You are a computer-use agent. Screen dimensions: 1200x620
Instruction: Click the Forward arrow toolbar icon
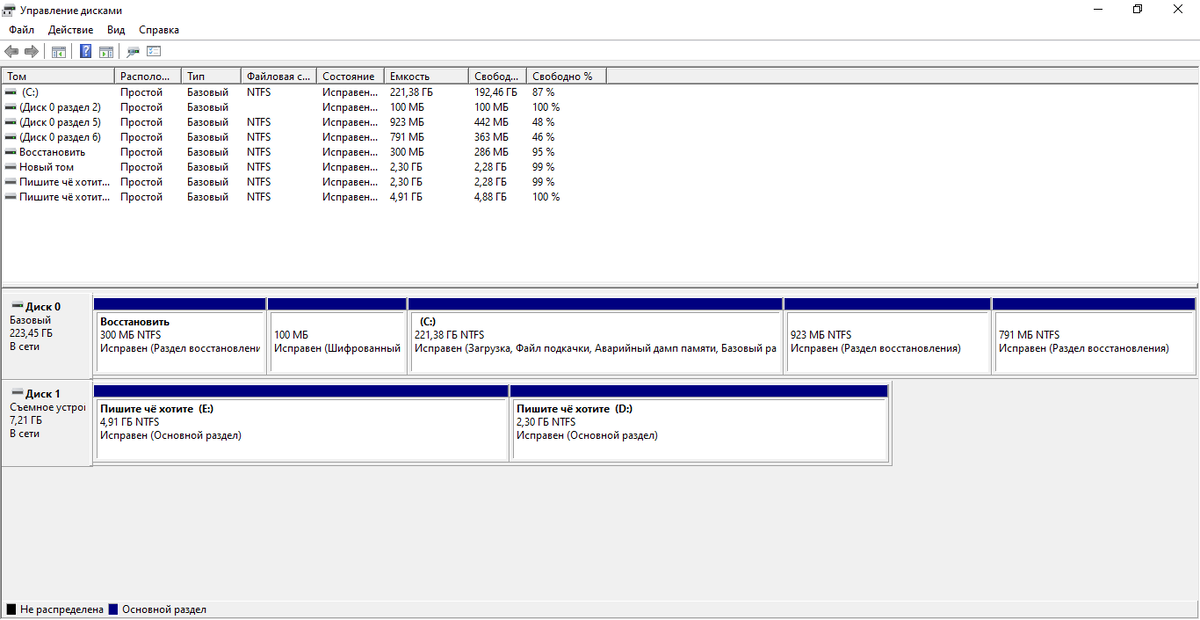(x=31, y=51)
